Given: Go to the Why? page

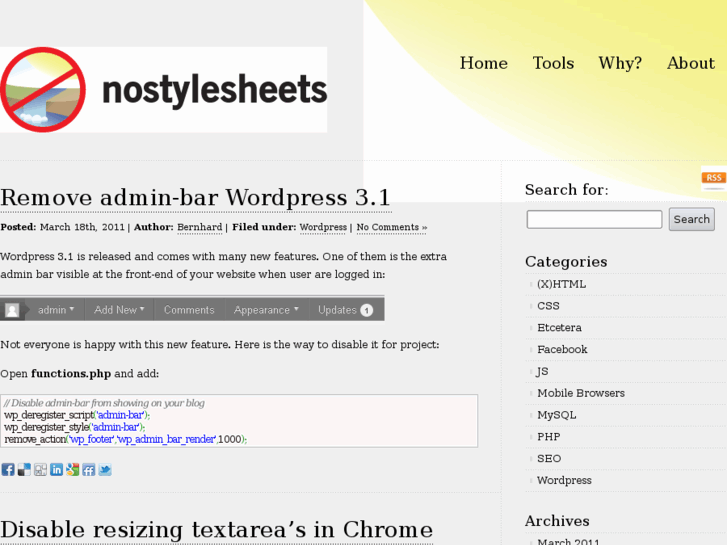Looking at the screenshot, I should pyautogui.click(x=620, y=63).
